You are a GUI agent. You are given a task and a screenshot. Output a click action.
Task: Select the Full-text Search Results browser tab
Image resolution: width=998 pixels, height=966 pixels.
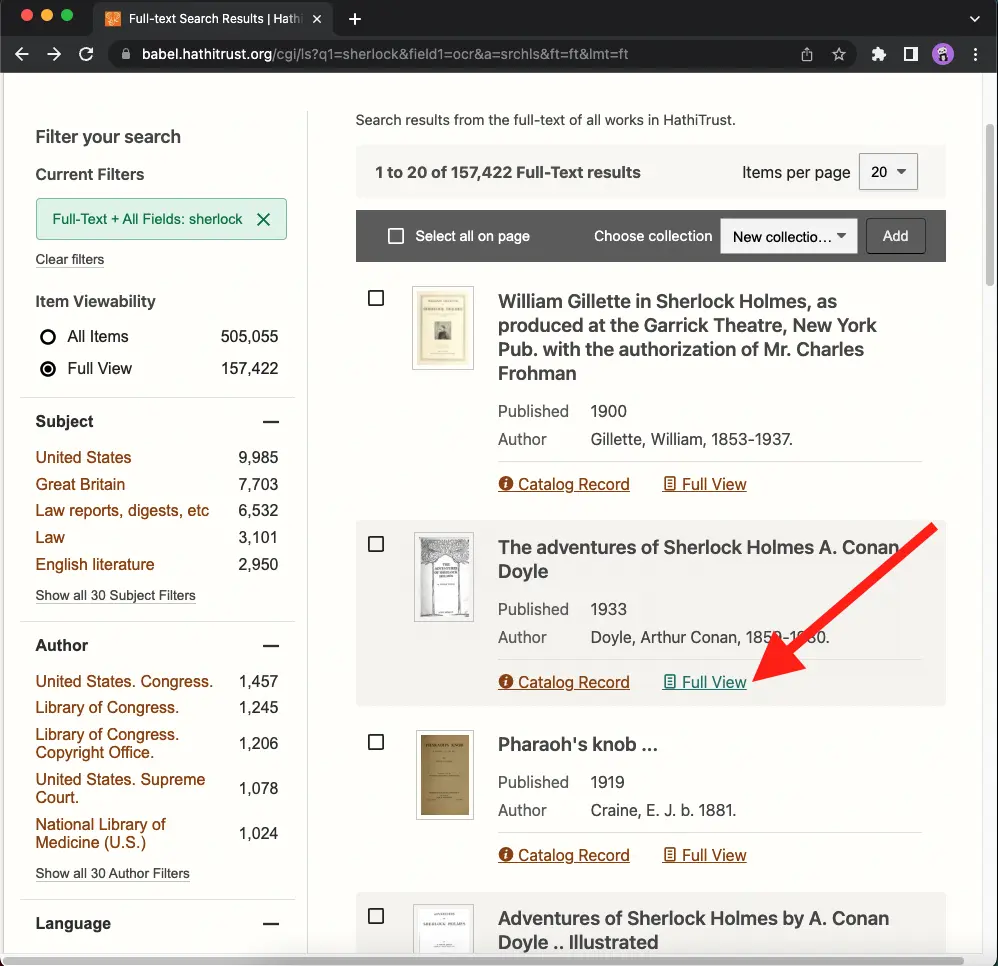(x=214, y=19)
